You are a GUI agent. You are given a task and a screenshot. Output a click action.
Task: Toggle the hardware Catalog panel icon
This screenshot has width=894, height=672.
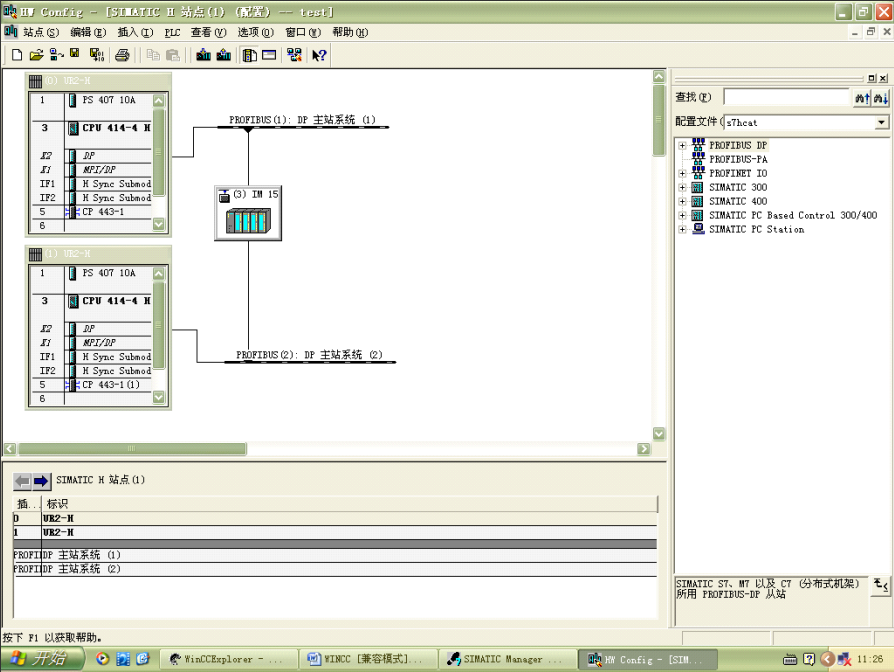(x=249, y=55)
